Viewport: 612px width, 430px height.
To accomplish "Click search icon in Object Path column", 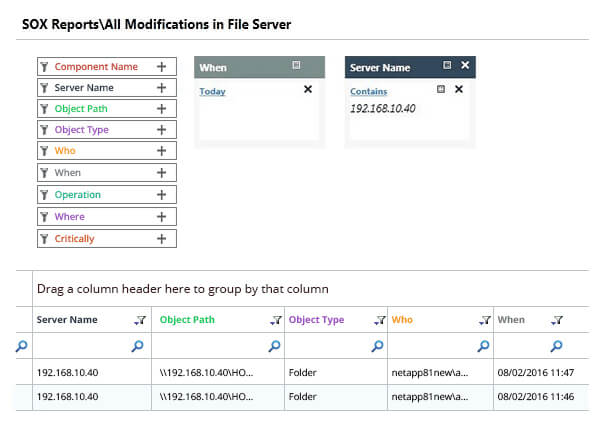I will pos(274,346).
